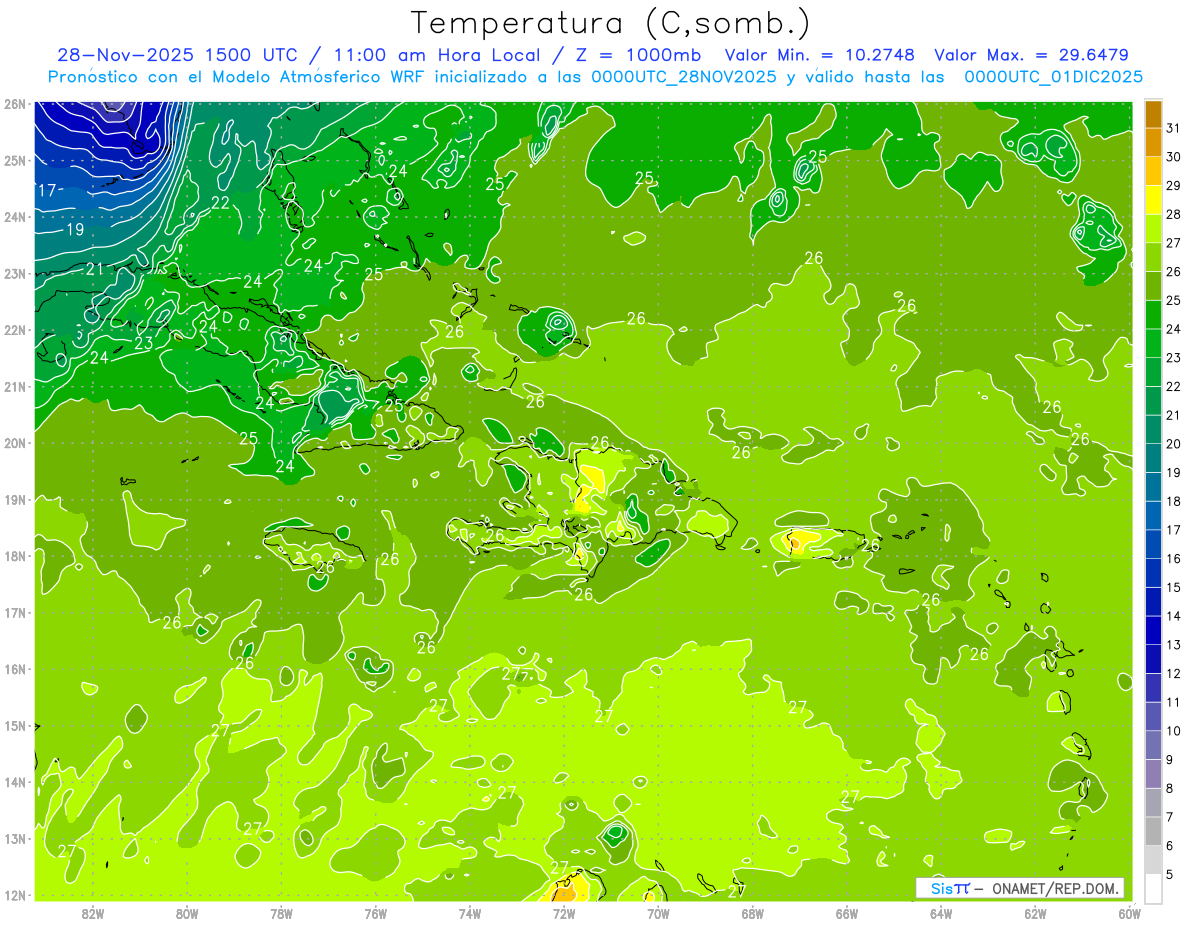The width and height of the screenshot is (1200, 927).
Task: Click the 25N latitude label
Action: coord(14,160)
